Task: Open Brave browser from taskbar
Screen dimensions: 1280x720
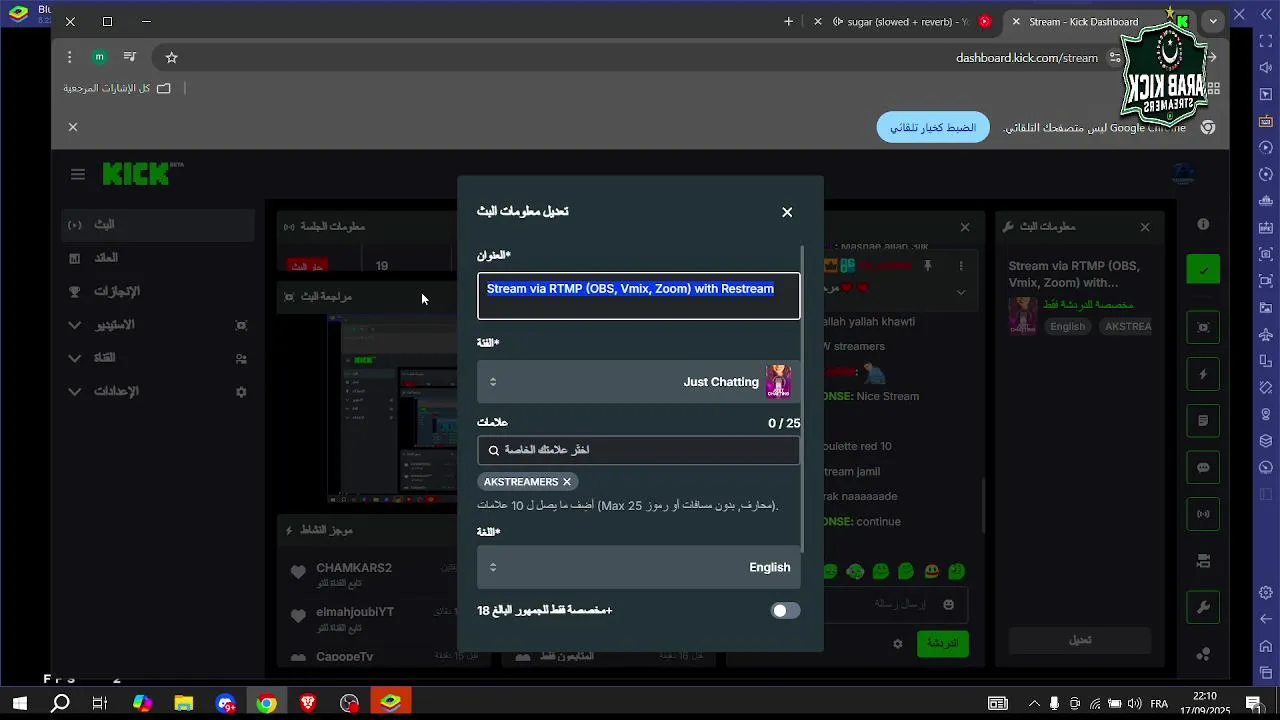Action: pyautogui.click(x=308, y=703)
